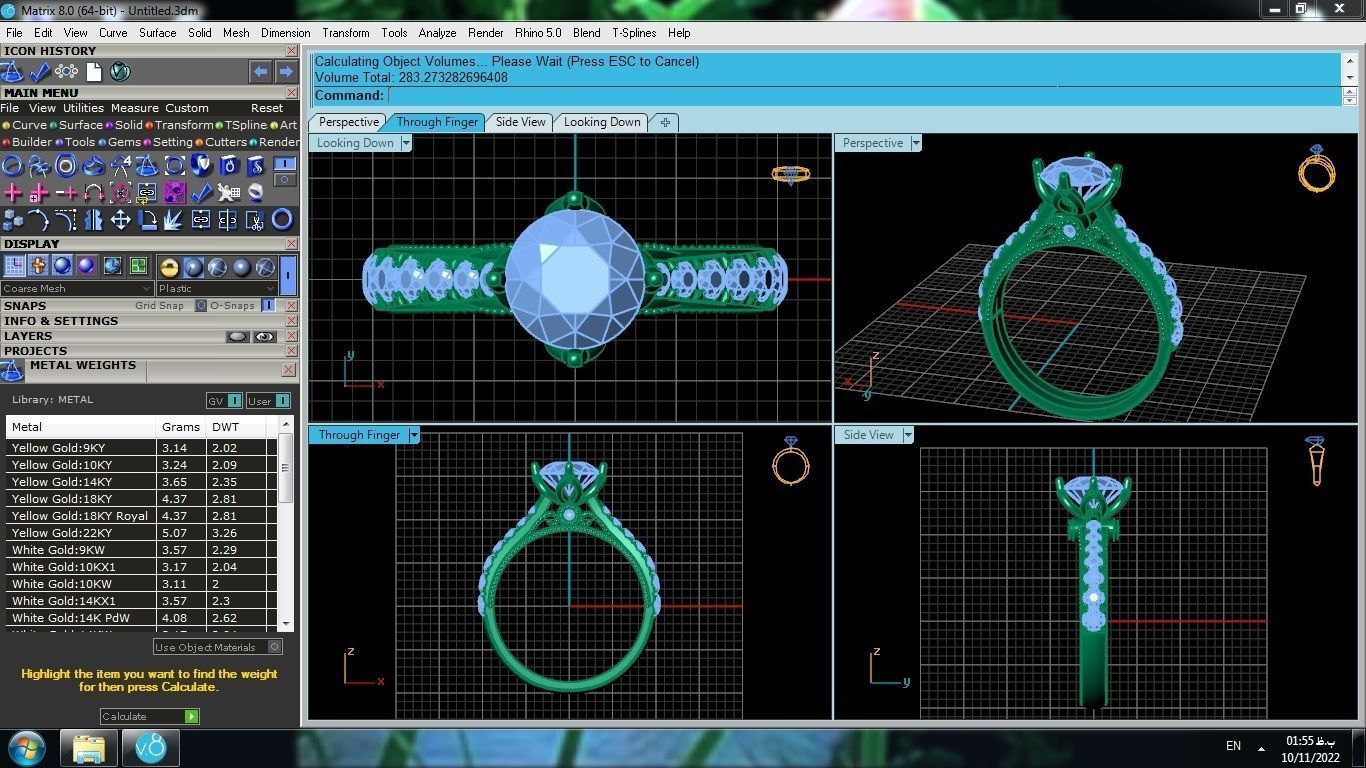Click into the Command input field

(x=864, y=96)
